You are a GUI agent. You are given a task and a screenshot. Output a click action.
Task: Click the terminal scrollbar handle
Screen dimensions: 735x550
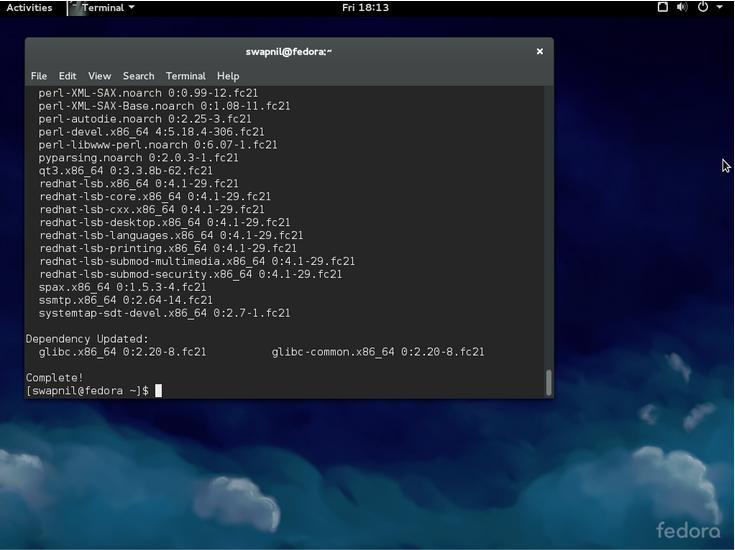coord(548,382)
